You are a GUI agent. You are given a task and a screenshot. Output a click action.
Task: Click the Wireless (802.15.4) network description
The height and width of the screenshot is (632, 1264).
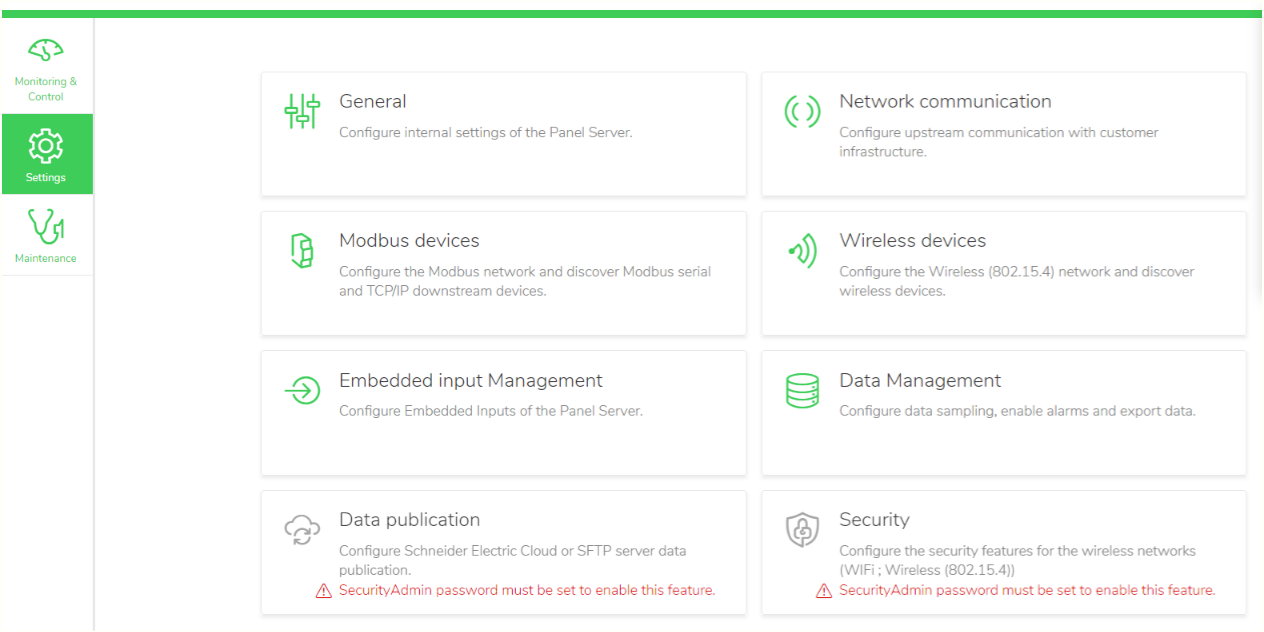[x=1017, y=281]
